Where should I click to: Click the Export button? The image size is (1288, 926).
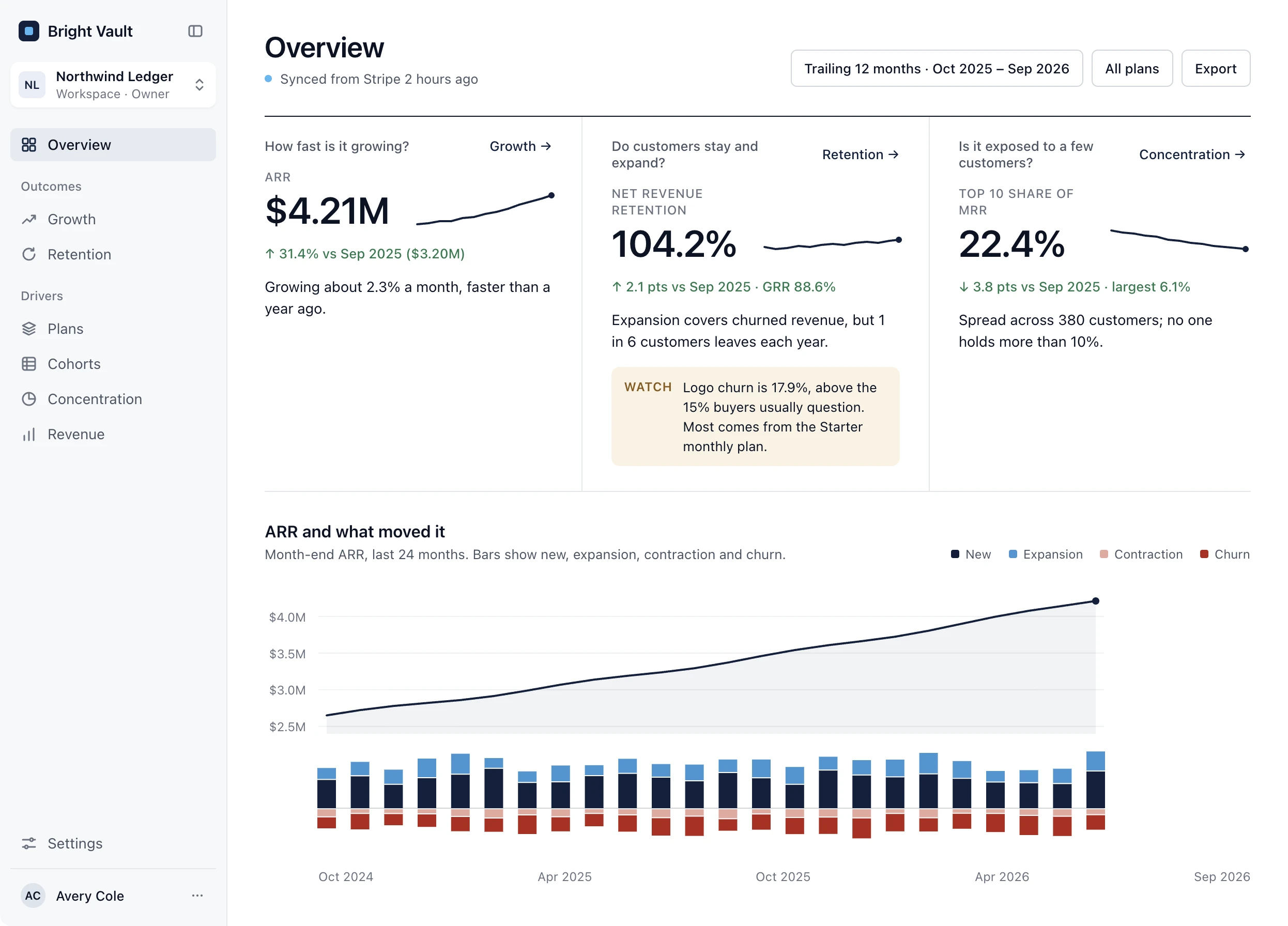[1215, 69]
